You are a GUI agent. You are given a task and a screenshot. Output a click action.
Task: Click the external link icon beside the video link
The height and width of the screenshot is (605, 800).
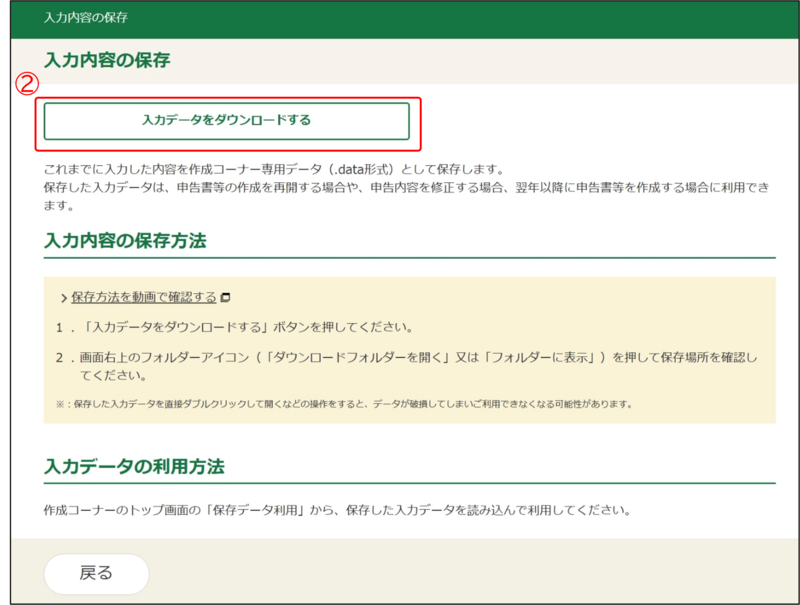click(226, 297)
